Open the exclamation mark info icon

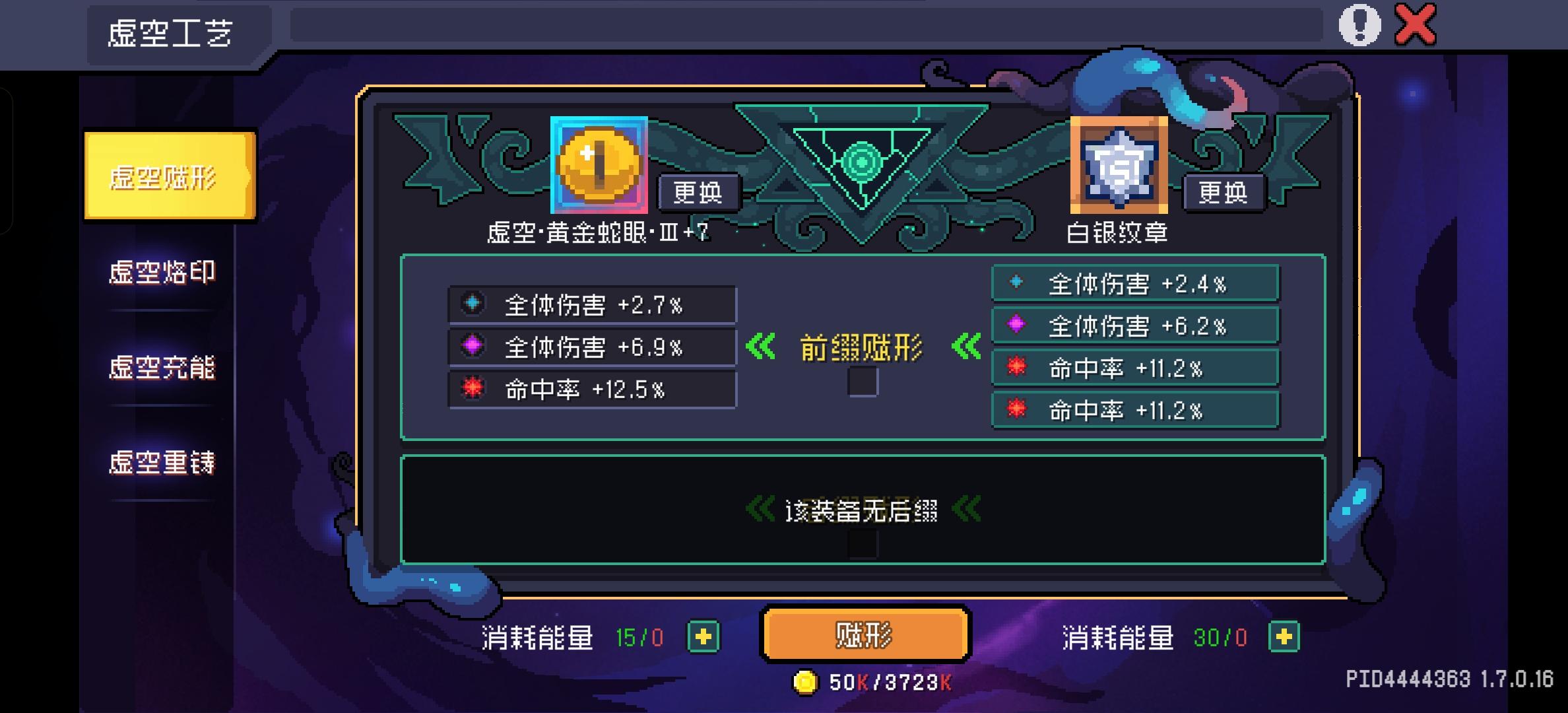pyautogui.click(x=1359, y=25)
